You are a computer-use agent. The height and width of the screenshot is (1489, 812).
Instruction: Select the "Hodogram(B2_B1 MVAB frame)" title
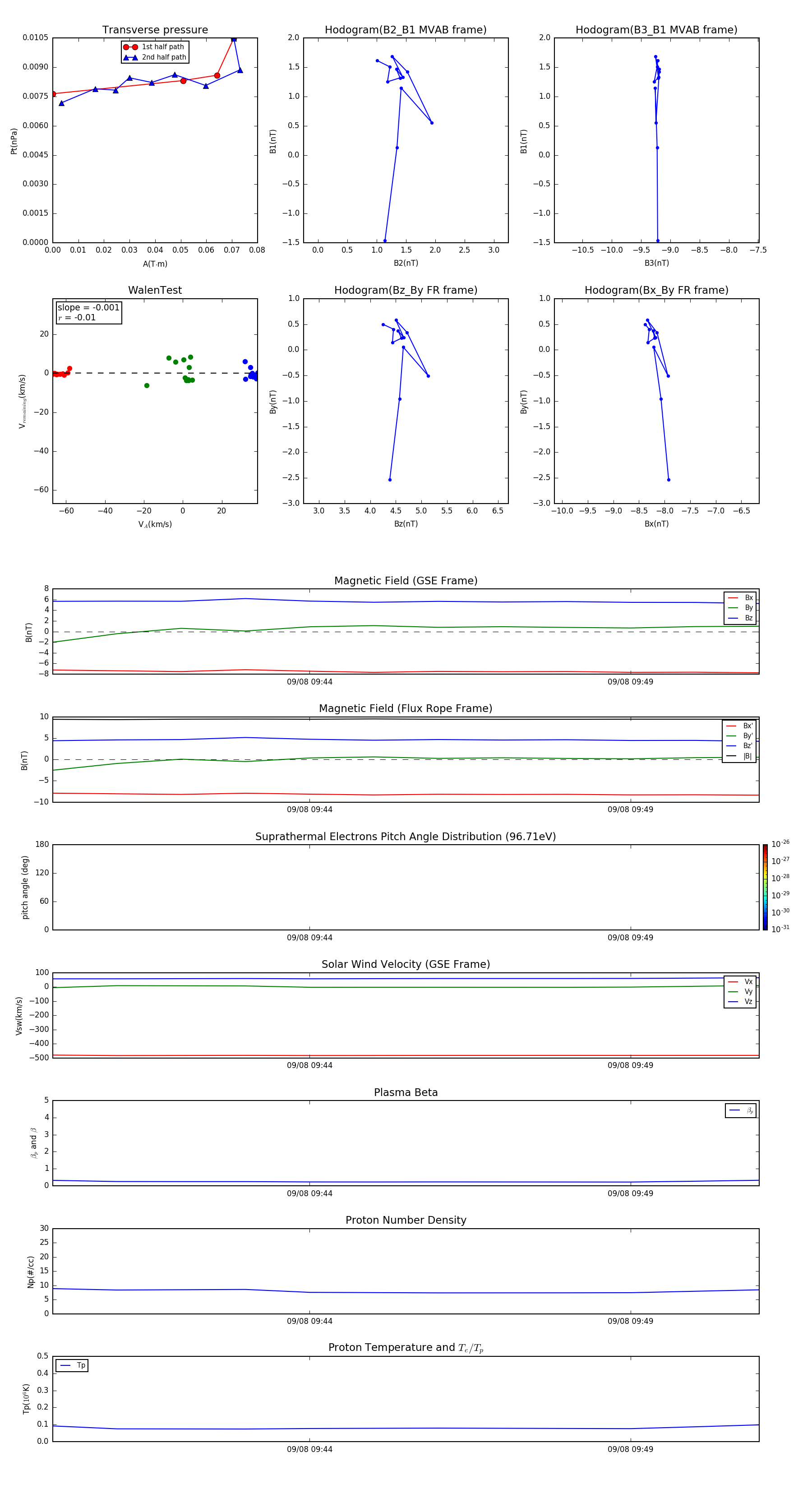pyautogui.click(x=406, y=30)
